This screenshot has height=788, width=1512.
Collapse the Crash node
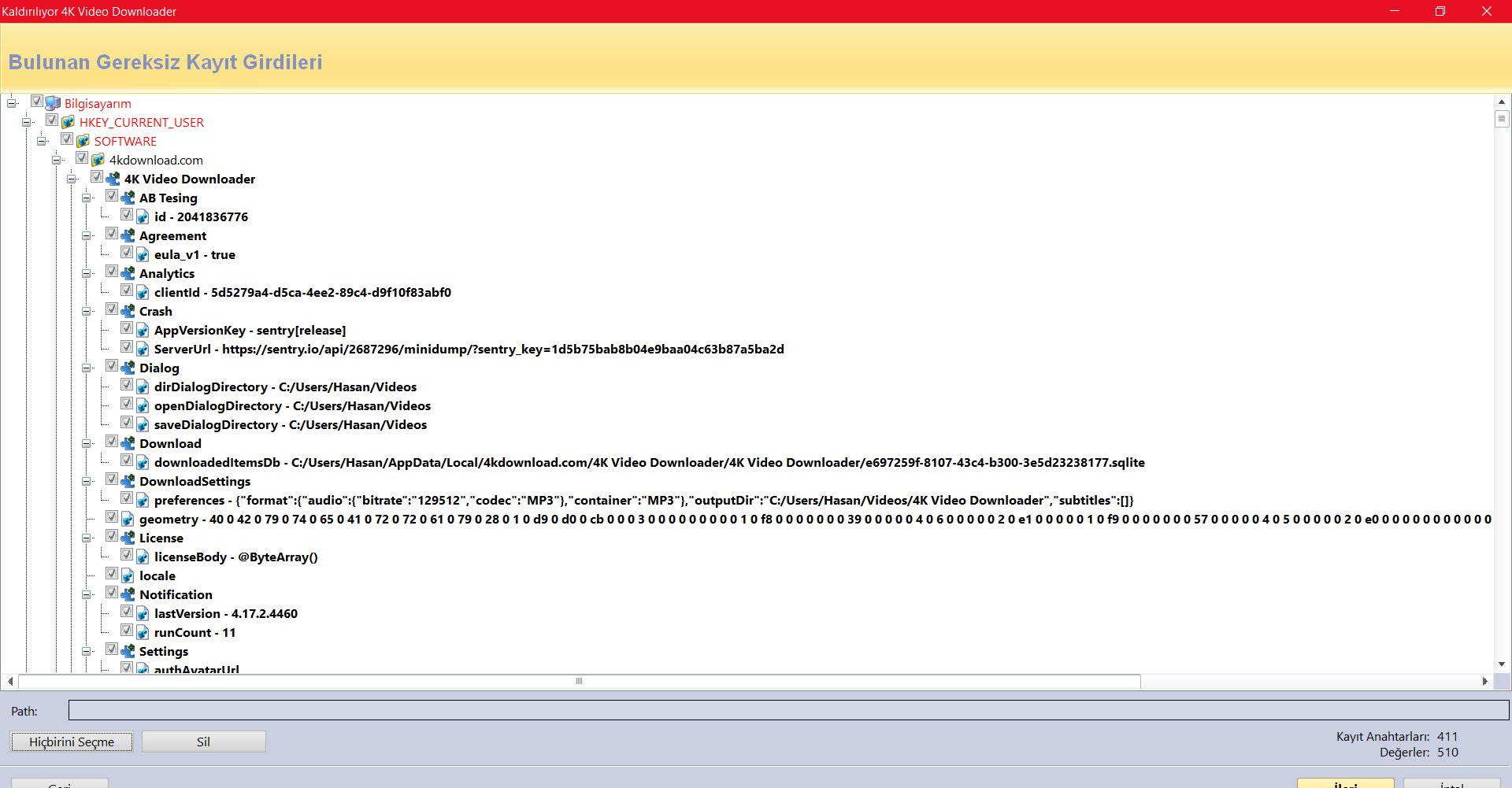click(x=87, y=311)
